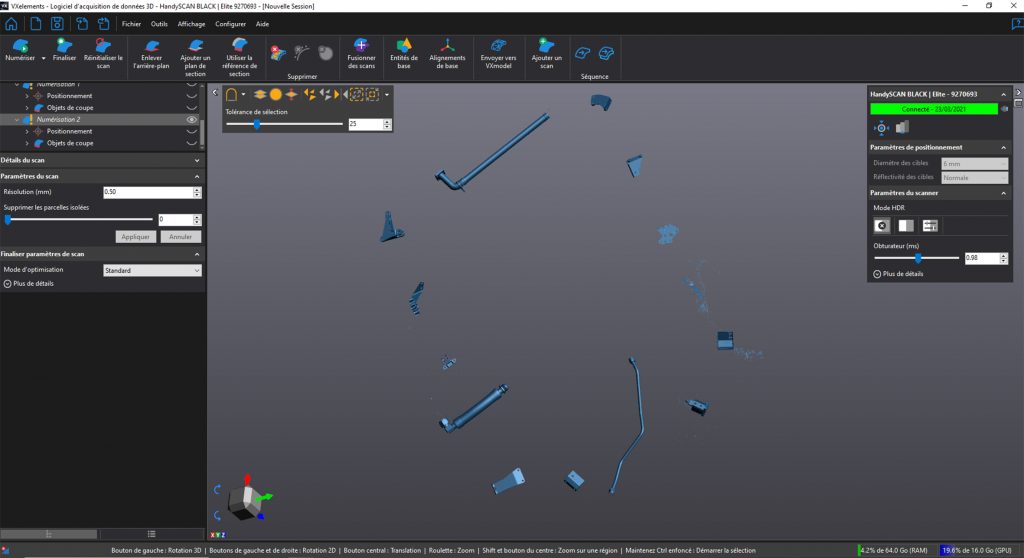The image size is (1024, 558).
Task: Select Enlever l'arrière-plan tool
Action: (152, 46)
